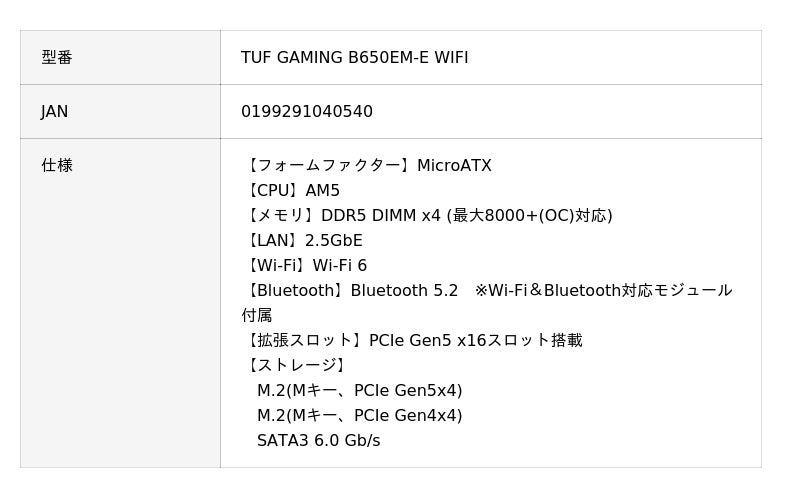Select the MicroATX value
The height and width of the screenshot is (498, 800).
454,166
